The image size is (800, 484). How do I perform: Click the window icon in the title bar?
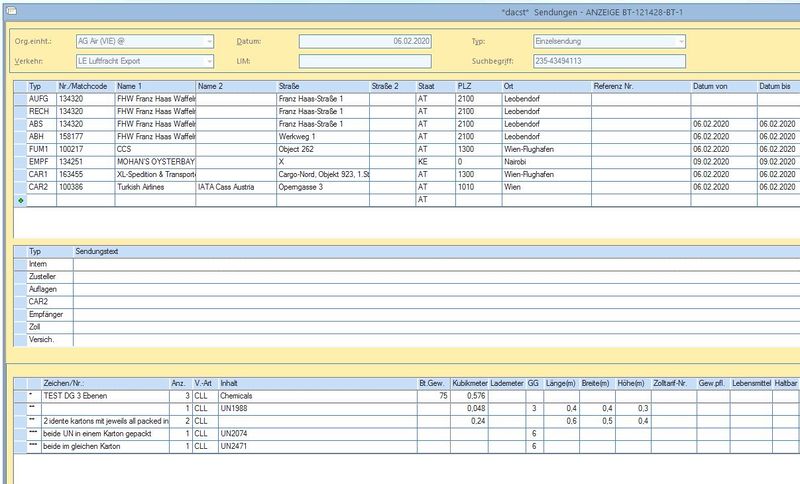pos(11,11)
